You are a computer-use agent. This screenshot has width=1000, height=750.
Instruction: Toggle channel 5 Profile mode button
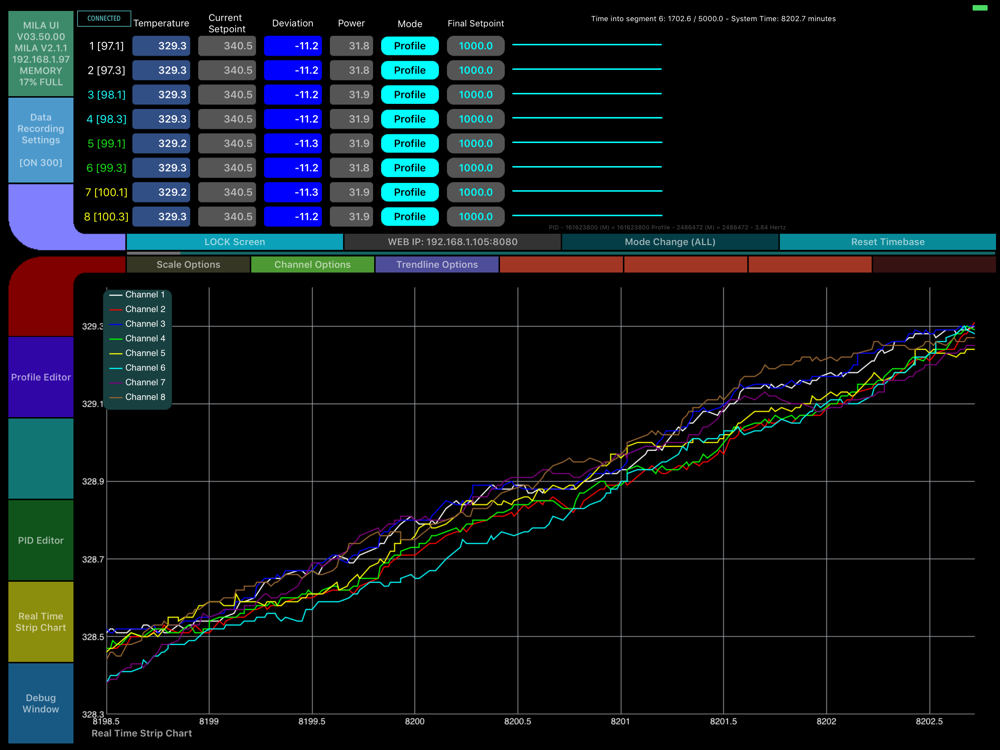pos(409,143)
